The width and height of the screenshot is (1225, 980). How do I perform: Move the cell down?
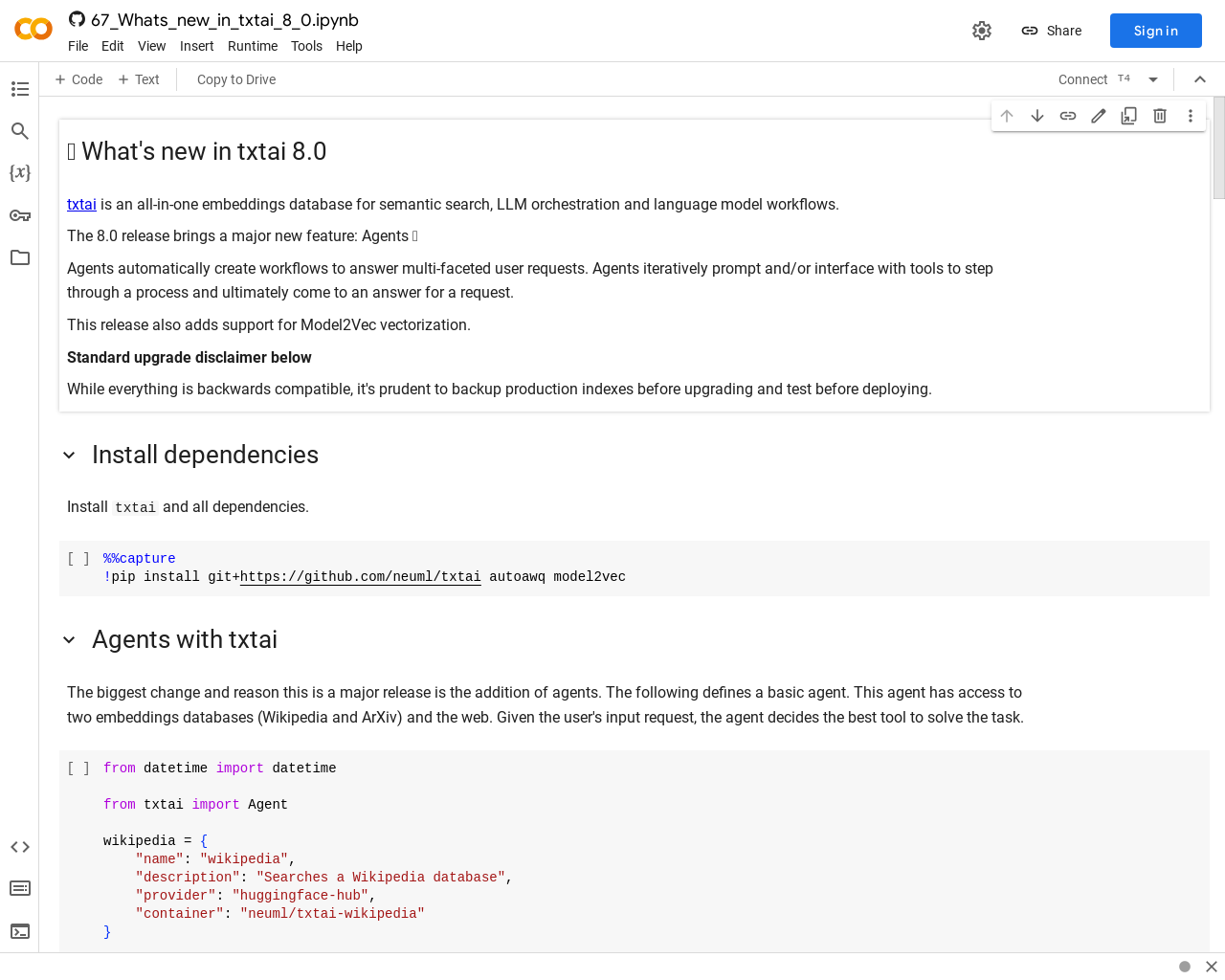(x=1037, y=116)
